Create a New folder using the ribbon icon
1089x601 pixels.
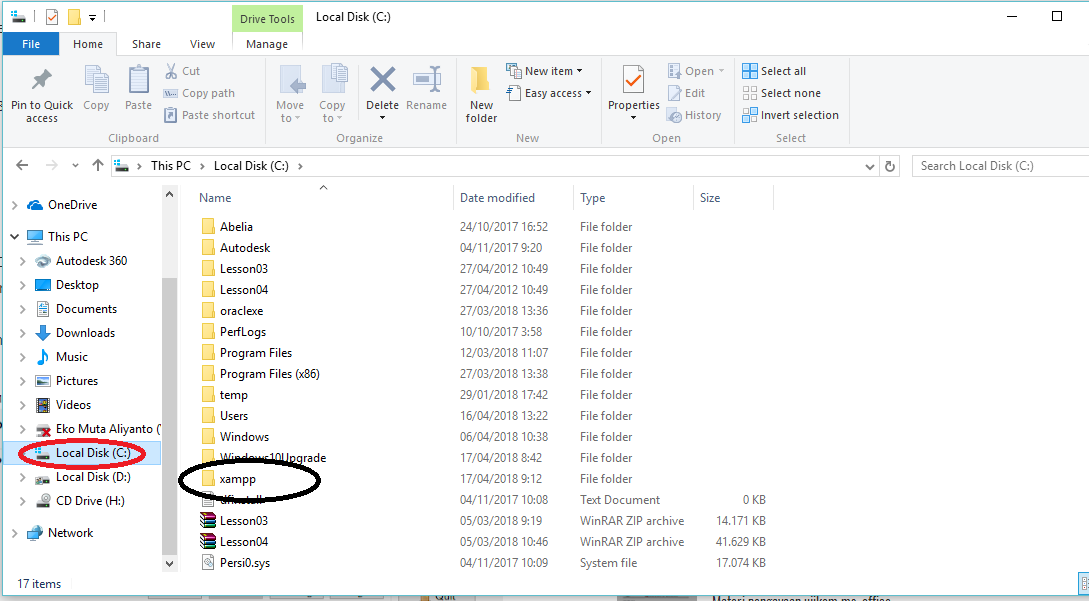480,92
